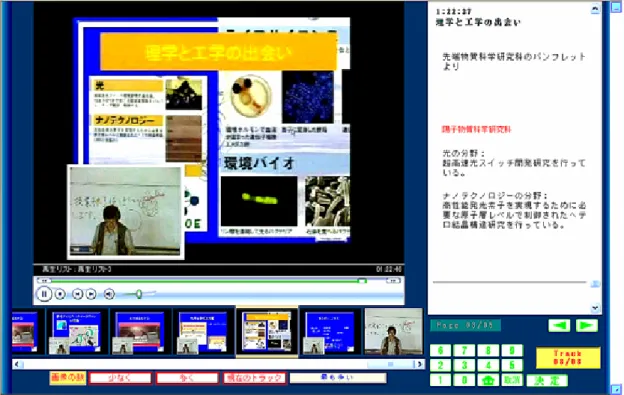Click the cream button with blue text

pyautogui.click(x=338, y=377)
